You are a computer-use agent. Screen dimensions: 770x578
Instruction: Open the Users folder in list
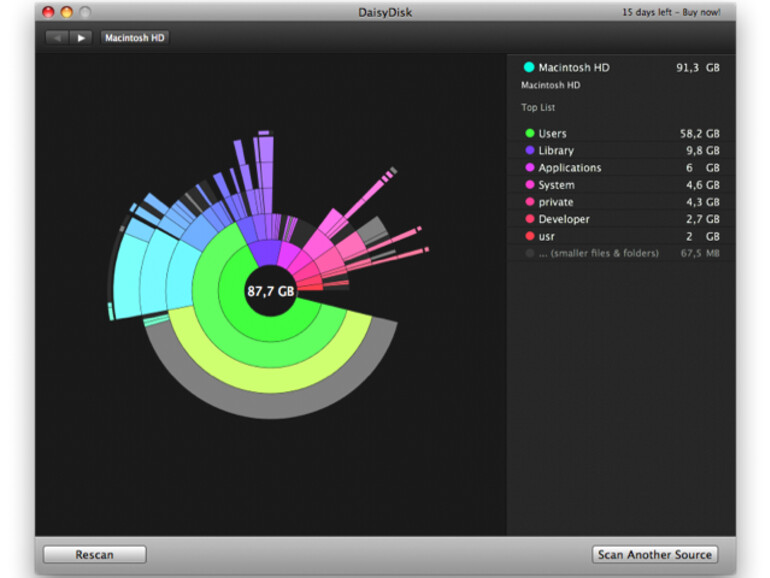(x=552, y=133)
